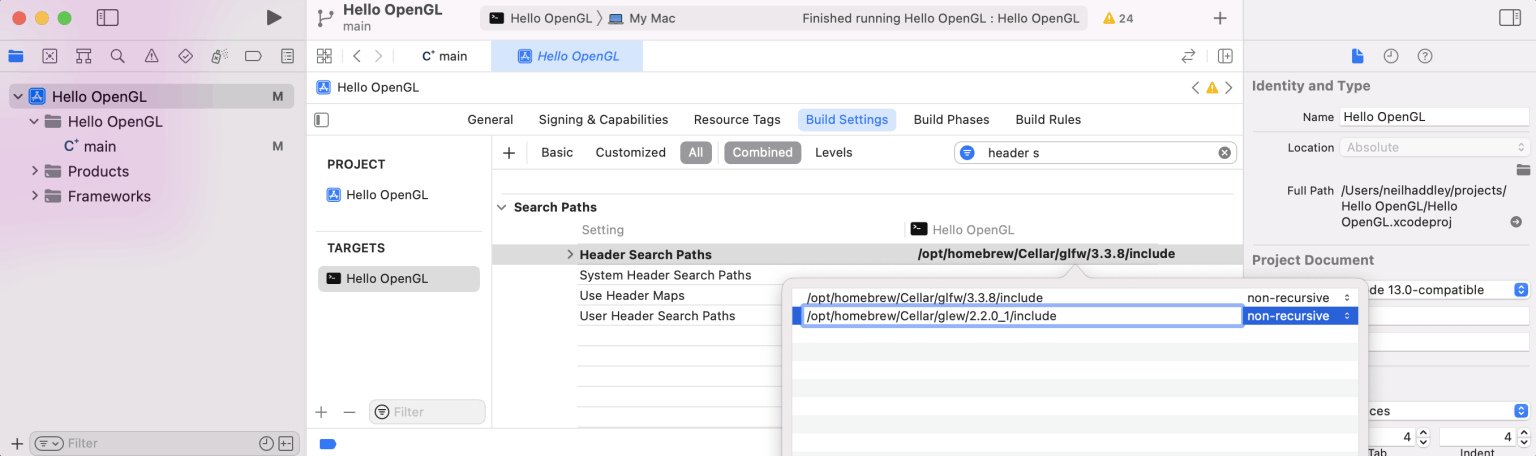This screenshot has height=456, width=1536.
Task: Clear the build settings search field
Action: click(1224, 153)
